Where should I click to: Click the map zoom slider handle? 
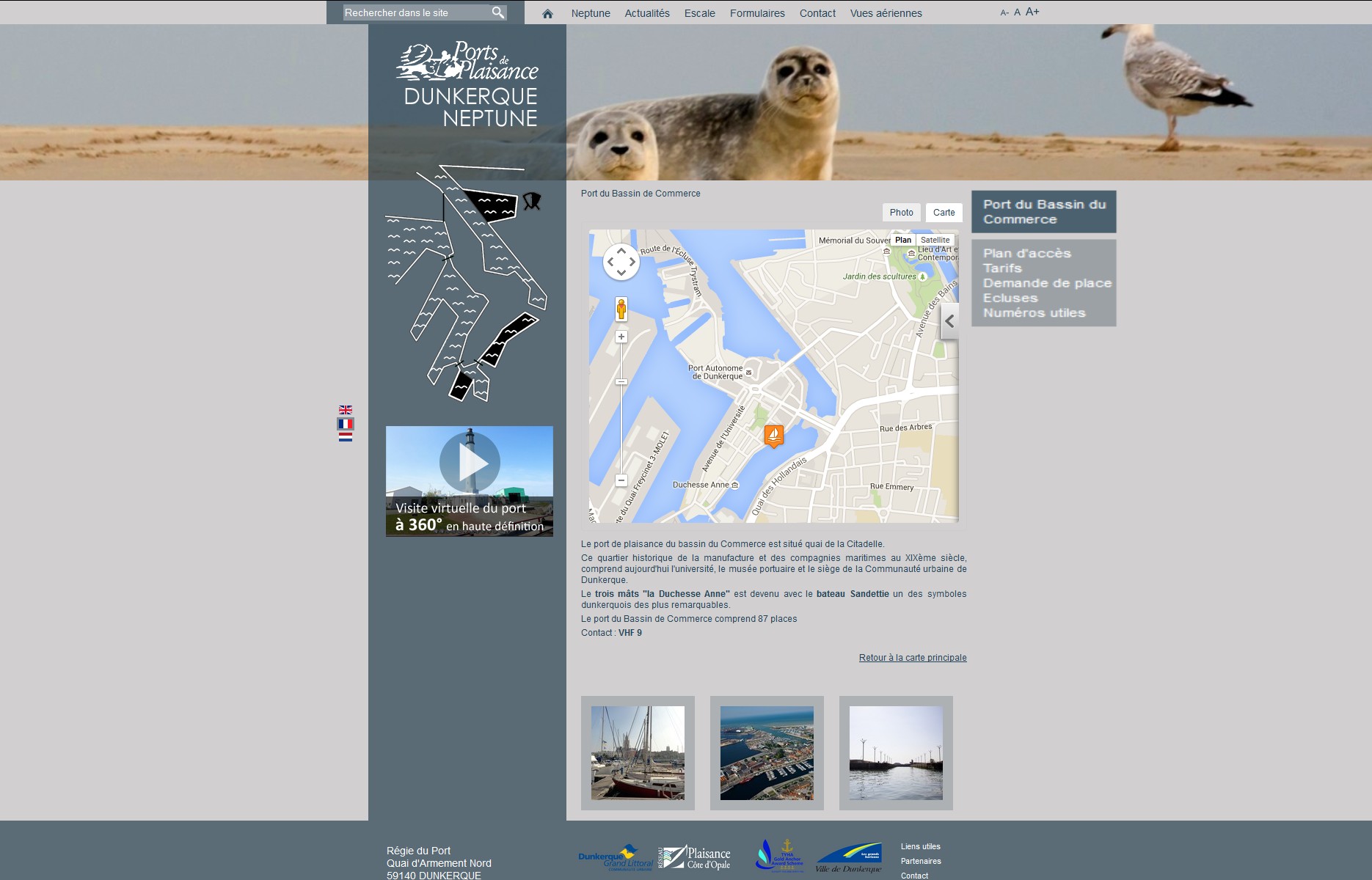tap(621, 381)
